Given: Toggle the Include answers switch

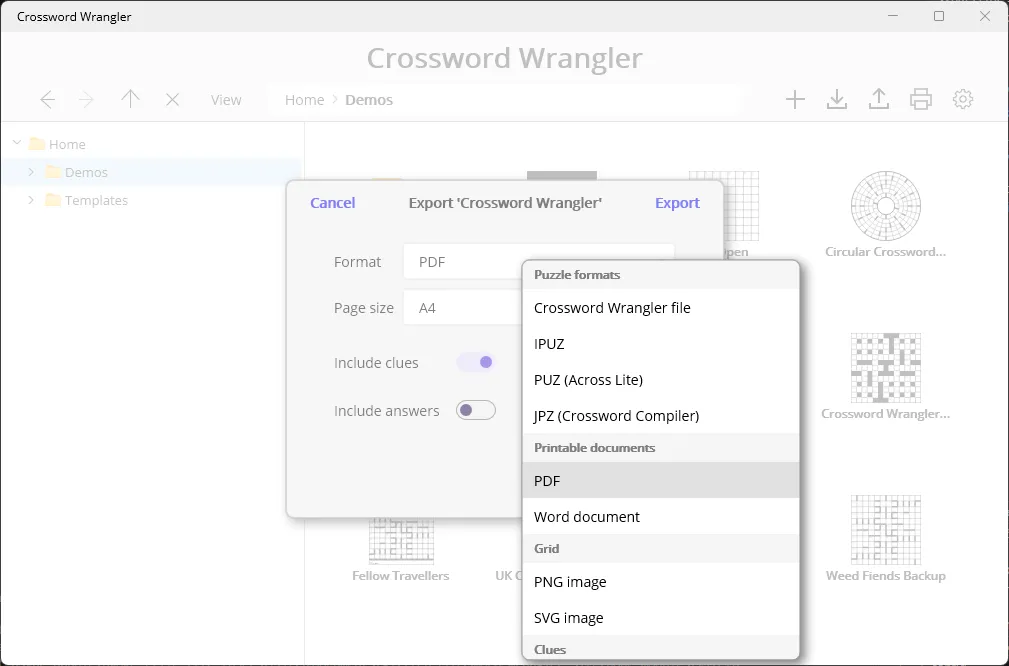Looking at the screenshot, I should point(476,410).
